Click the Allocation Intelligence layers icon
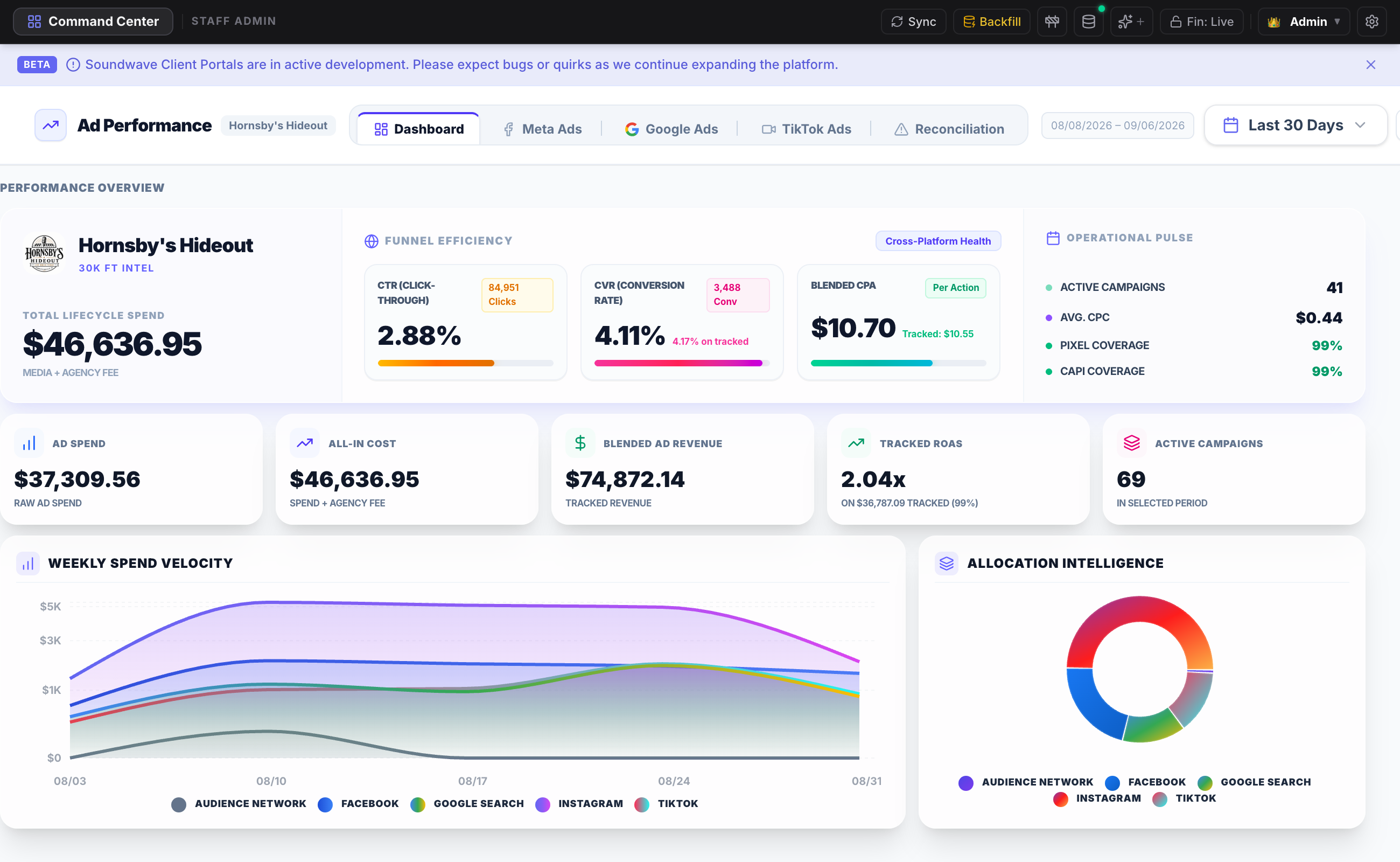 [947, 564]
